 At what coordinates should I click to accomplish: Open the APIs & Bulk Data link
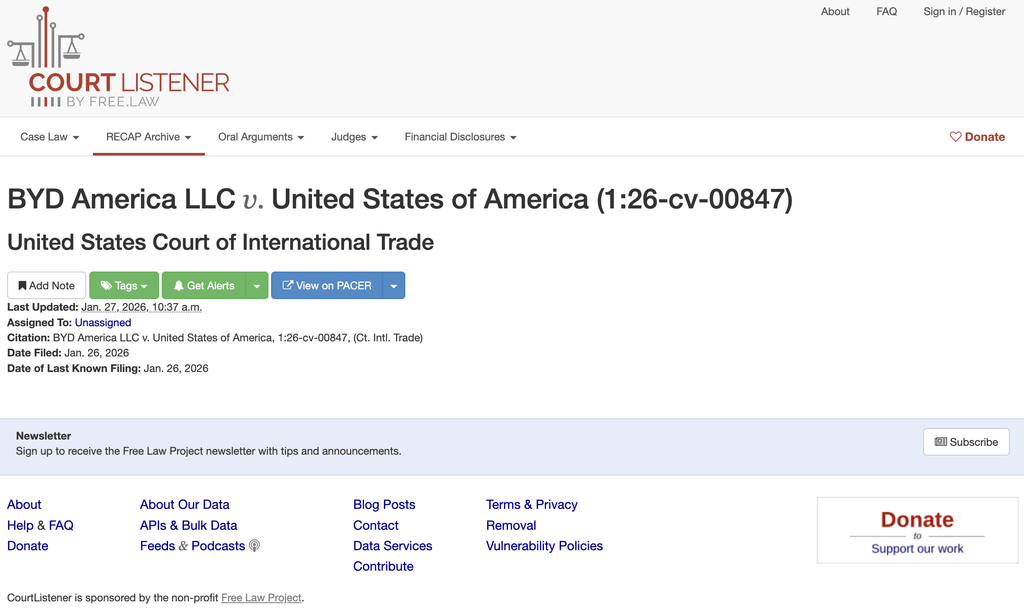pyautogui.click(x=189, y=525)
